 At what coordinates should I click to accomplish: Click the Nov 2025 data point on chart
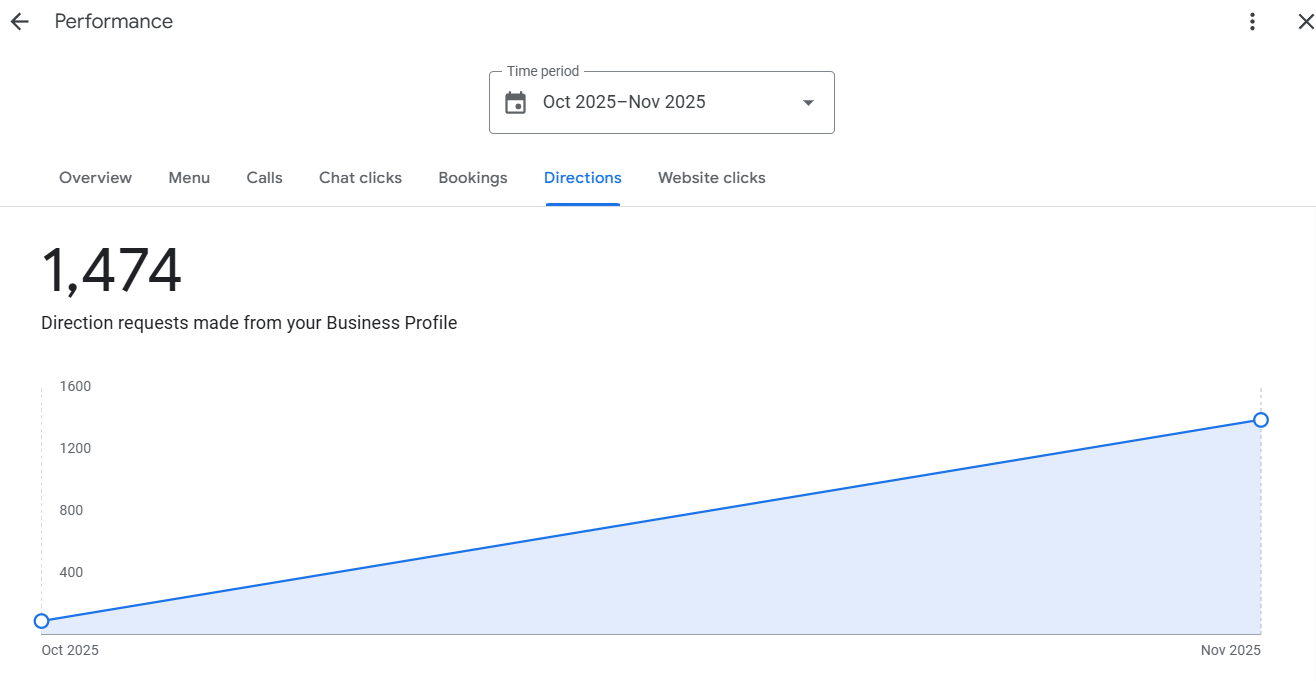coord(1261,420)
